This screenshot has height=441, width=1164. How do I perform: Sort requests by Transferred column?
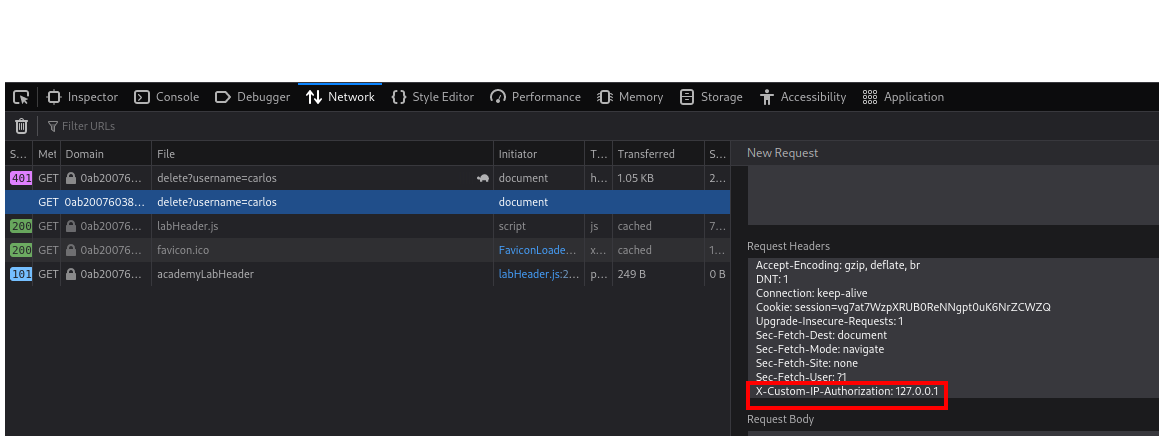[646, 154]
